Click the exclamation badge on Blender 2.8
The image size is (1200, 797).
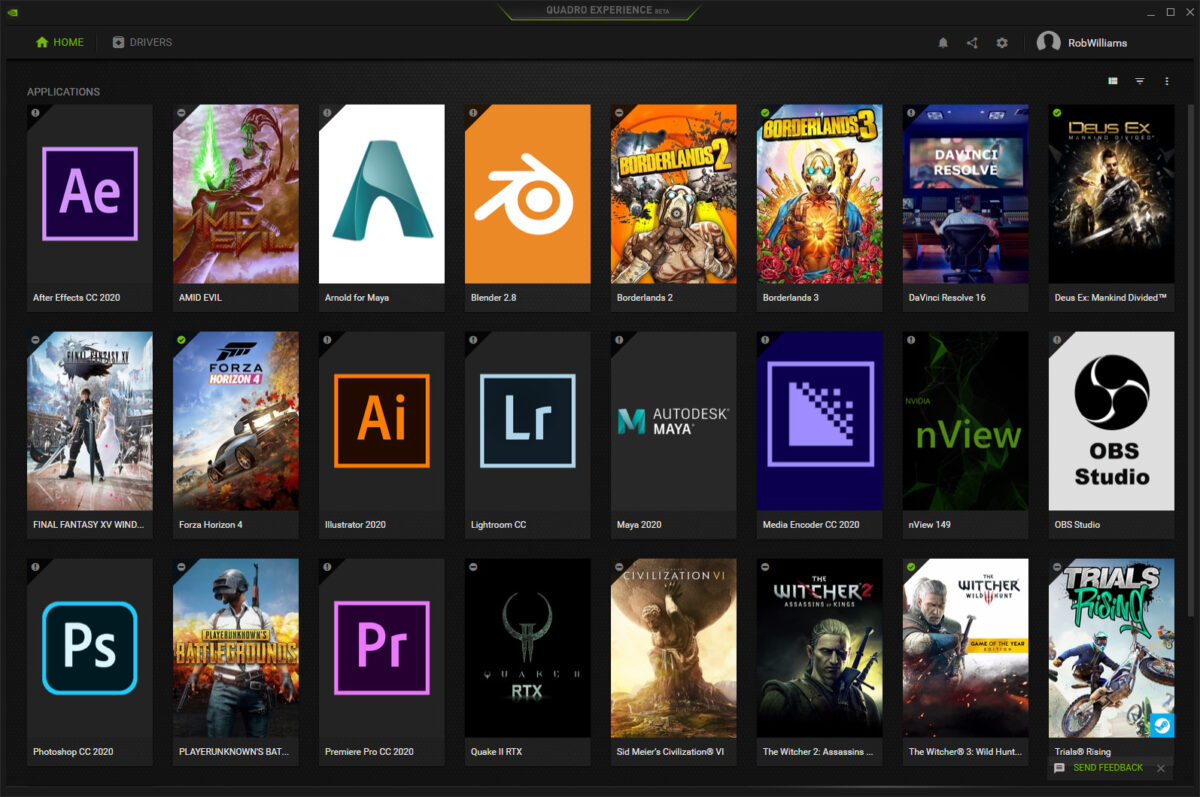coord(473,113)
